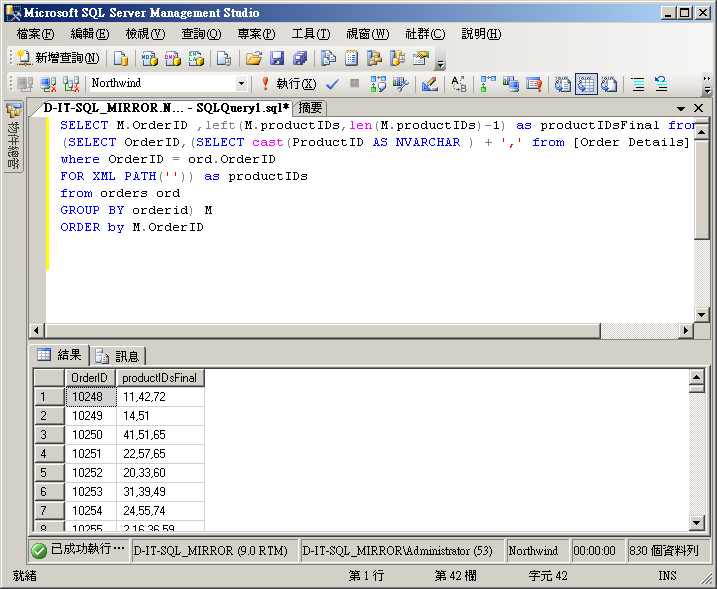Parse the query with blue checkmark
This screenshot has width=717, height=589.
point(332,84)
